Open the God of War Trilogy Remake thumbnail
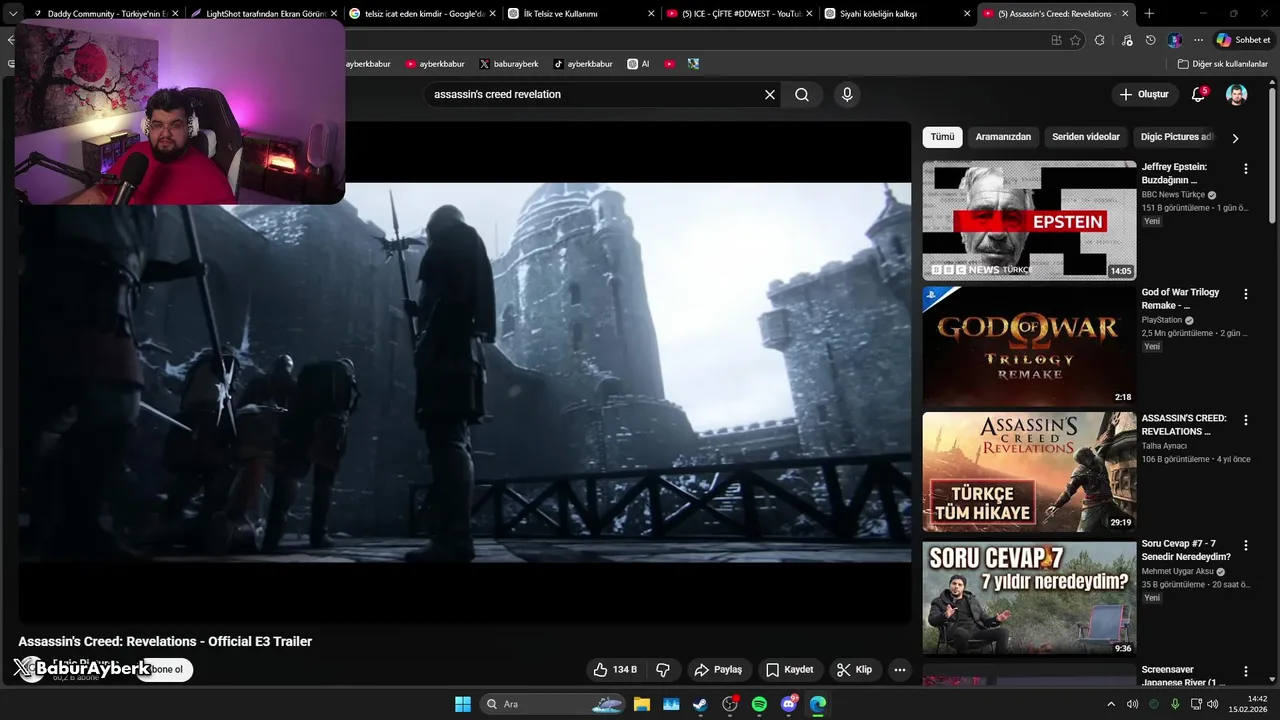 click(1029, 346)
